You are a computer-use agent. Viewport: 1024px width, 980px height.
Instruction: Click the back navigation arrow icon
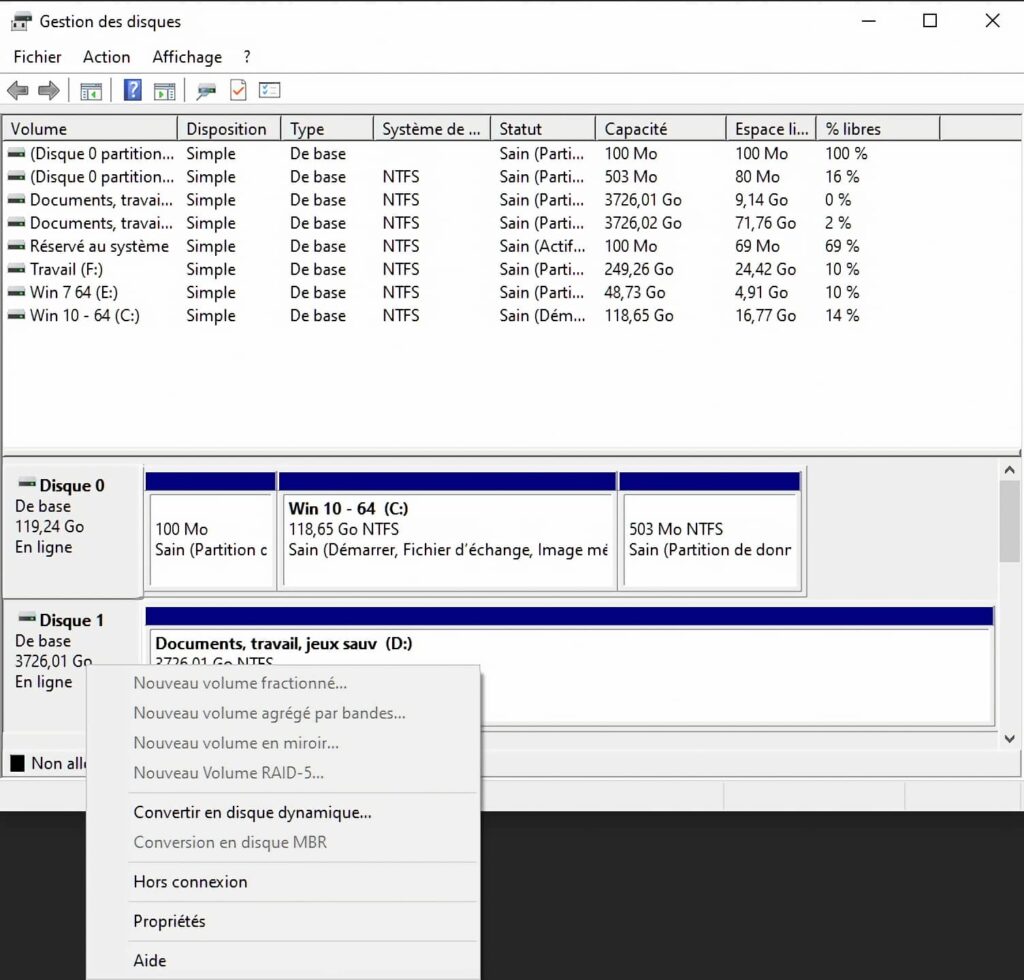click(x=17, y=90)
